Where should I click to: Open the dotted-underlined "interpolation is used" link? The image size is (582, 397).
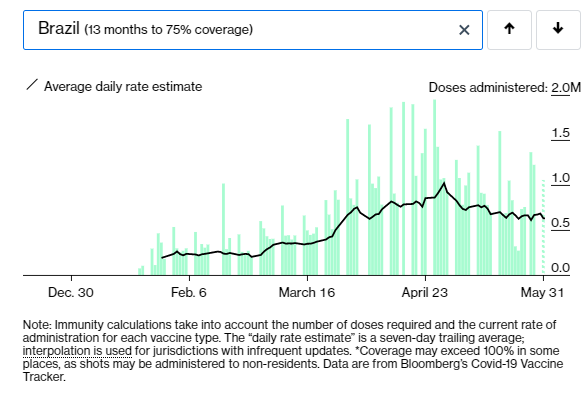click(x=77, y=351)
